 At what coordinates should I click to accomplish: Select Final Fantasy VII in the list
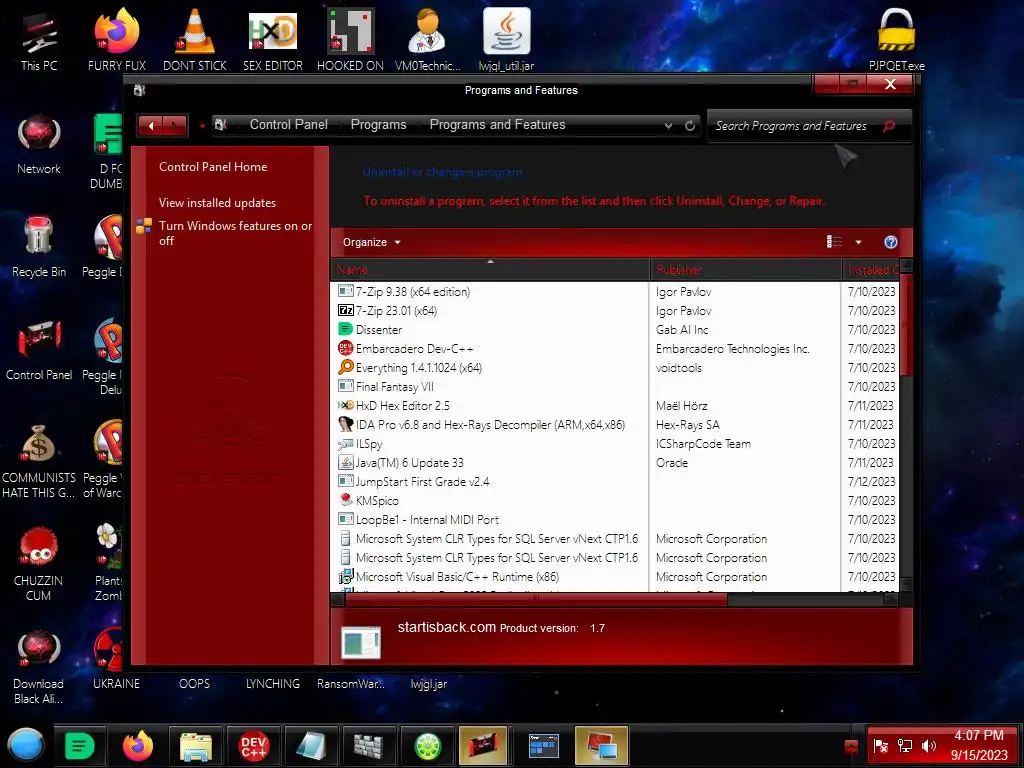click(615, 387)
